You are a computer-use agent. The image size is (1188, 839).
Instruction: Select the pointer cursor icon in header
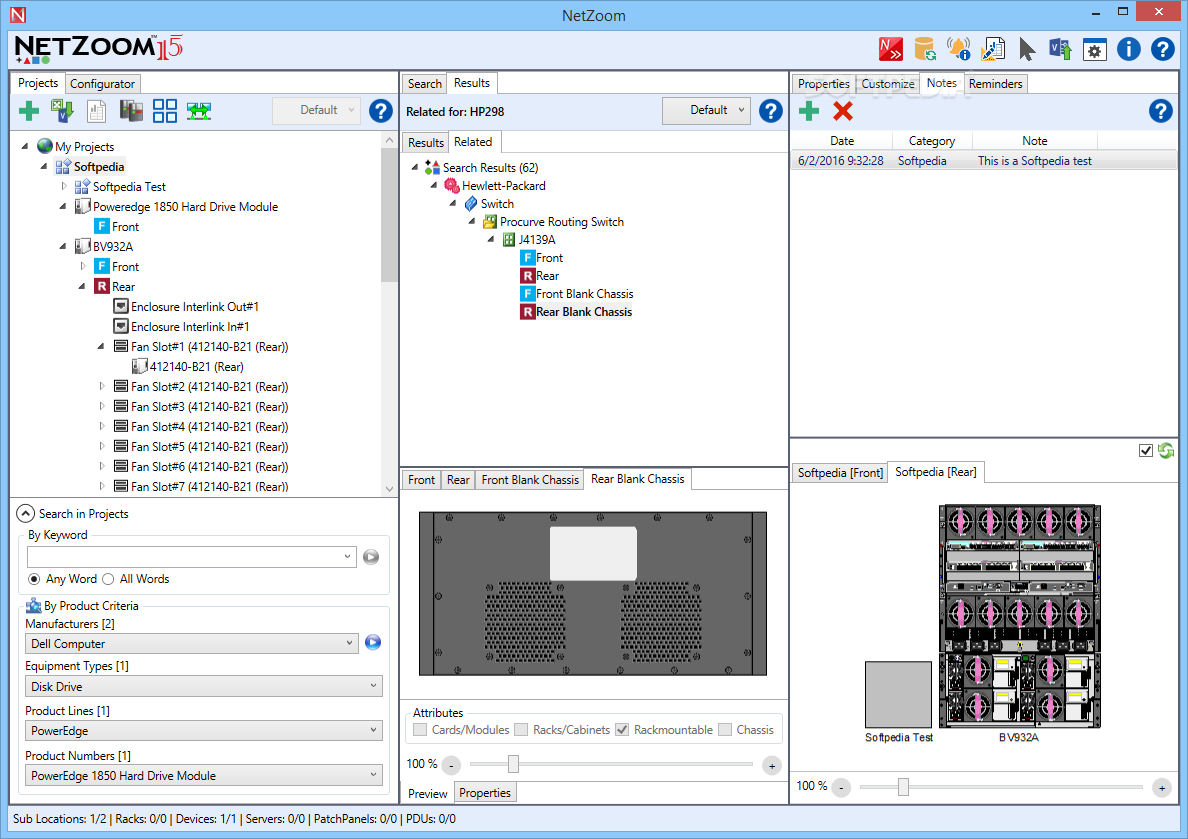coord(1027,49)
